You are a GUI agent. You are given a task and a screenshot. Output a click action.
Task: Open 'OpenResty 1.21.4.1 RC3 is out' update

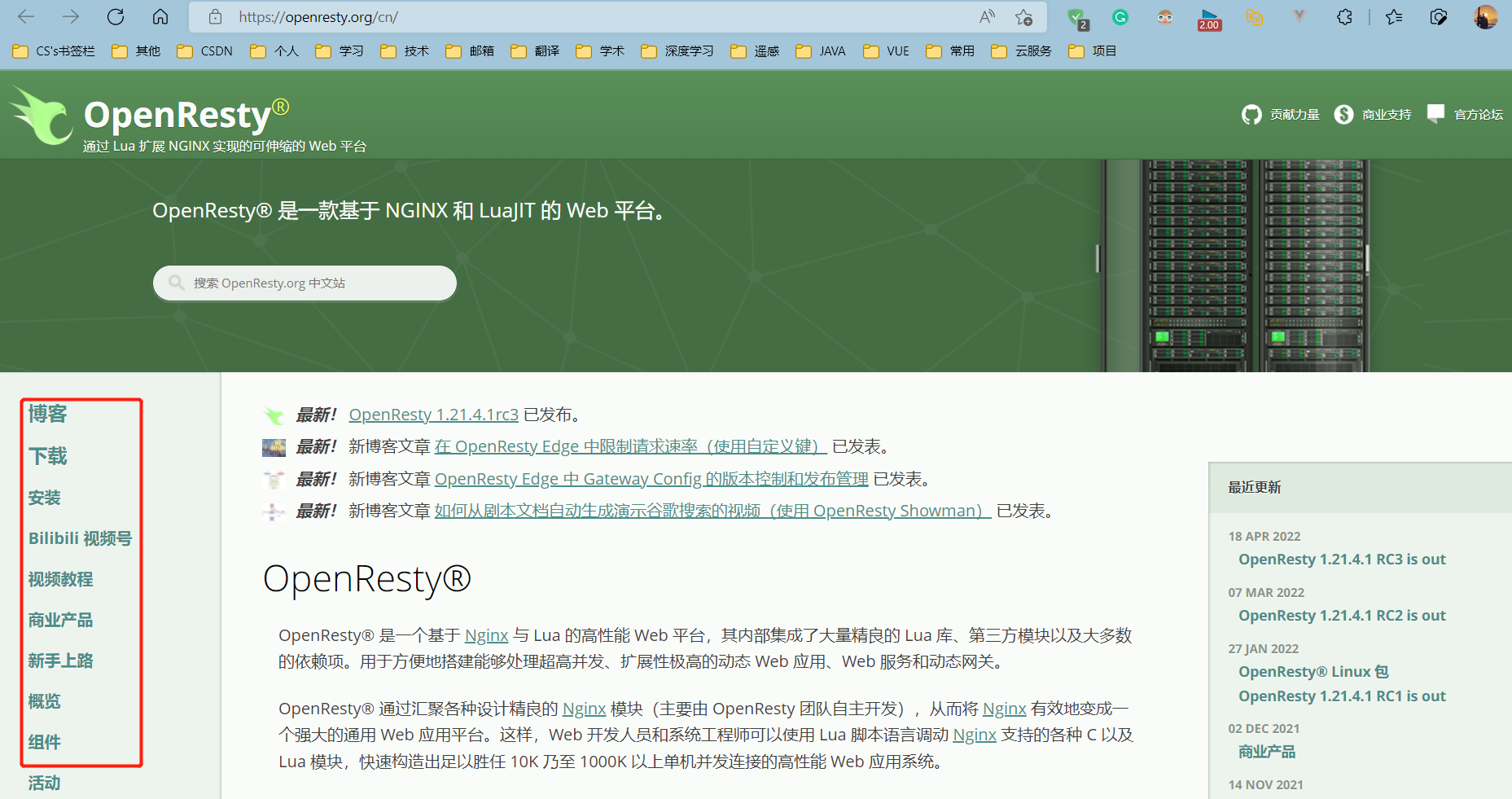pyautogui.click(x=1342, y=560)
